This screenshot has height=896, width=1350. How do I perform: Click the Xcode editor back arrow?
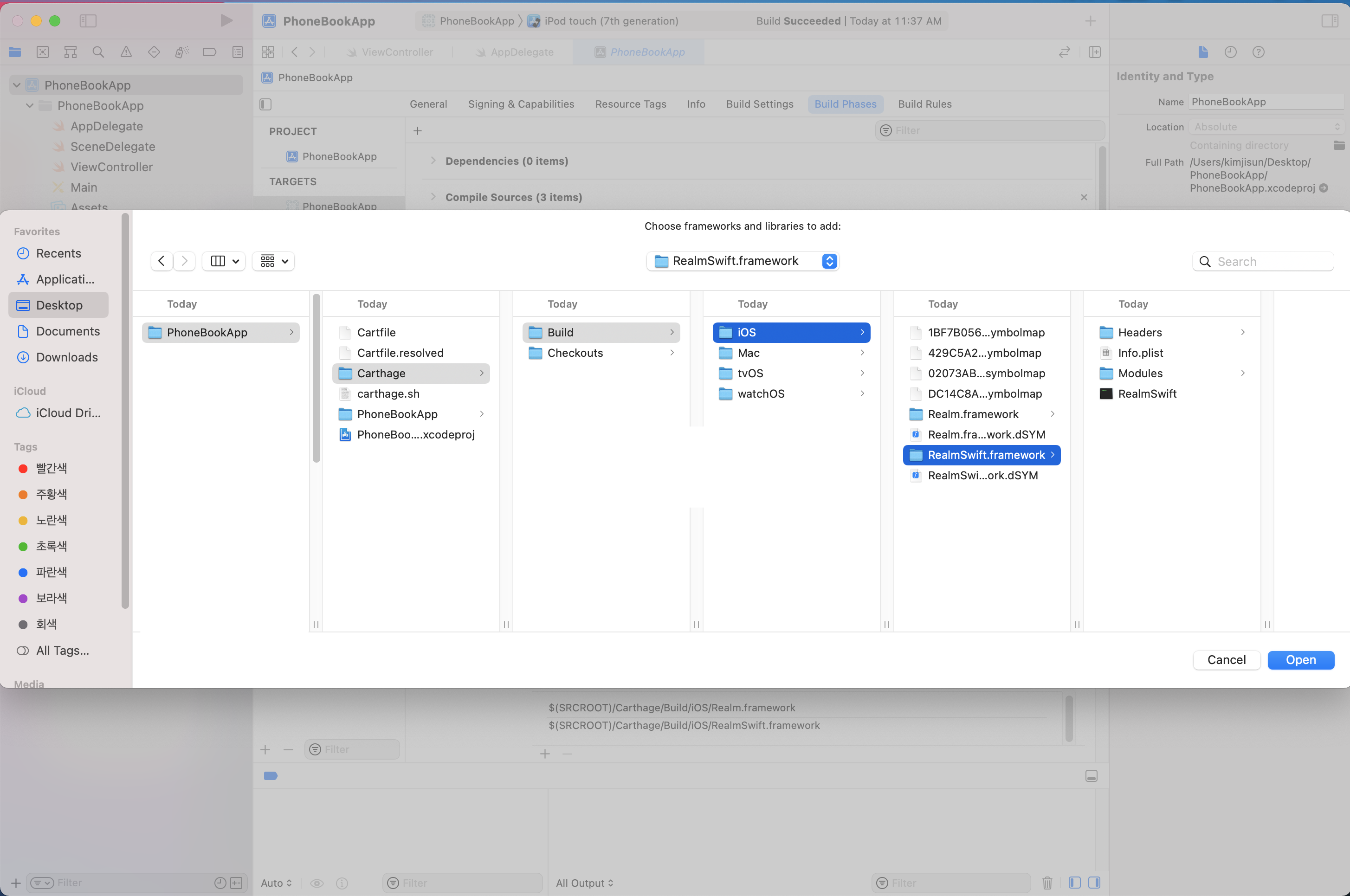point(294,52)
